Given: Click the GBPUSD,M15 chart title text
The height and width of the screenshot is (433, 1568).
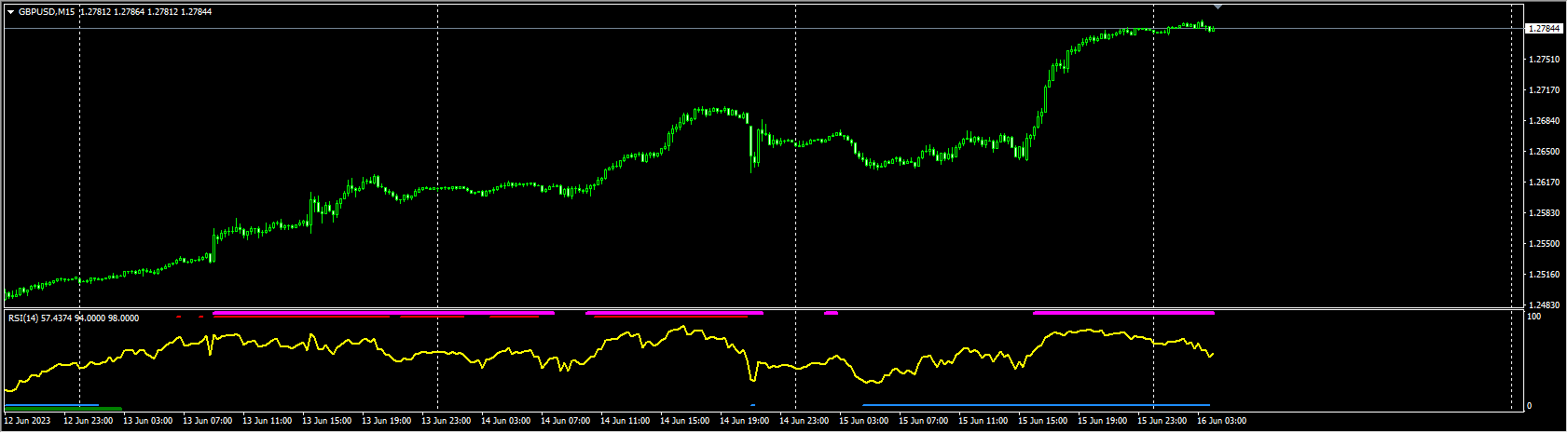Looking at the screenshot, I should click(47, 12).
